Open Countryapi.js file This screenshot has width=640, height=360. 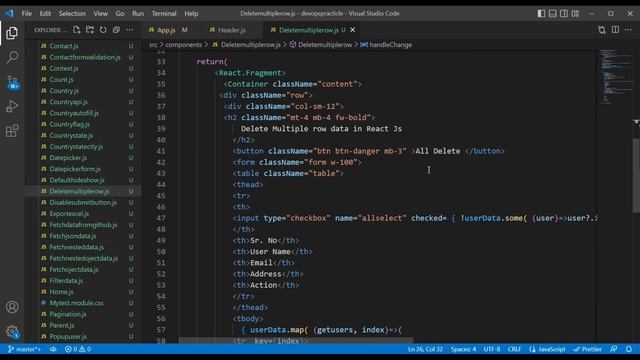click(x=69, y=102)
